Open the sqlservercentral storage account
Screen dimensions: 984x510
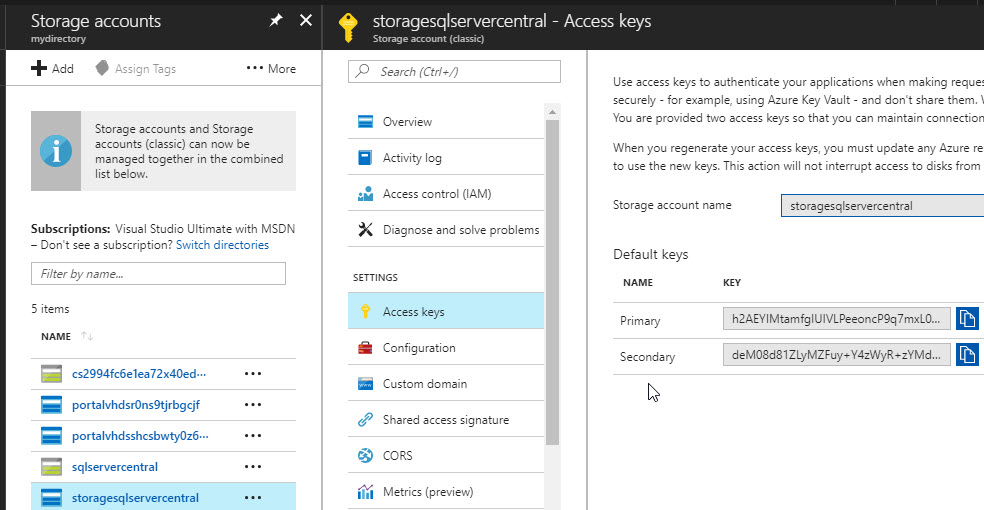coord(115,467)
